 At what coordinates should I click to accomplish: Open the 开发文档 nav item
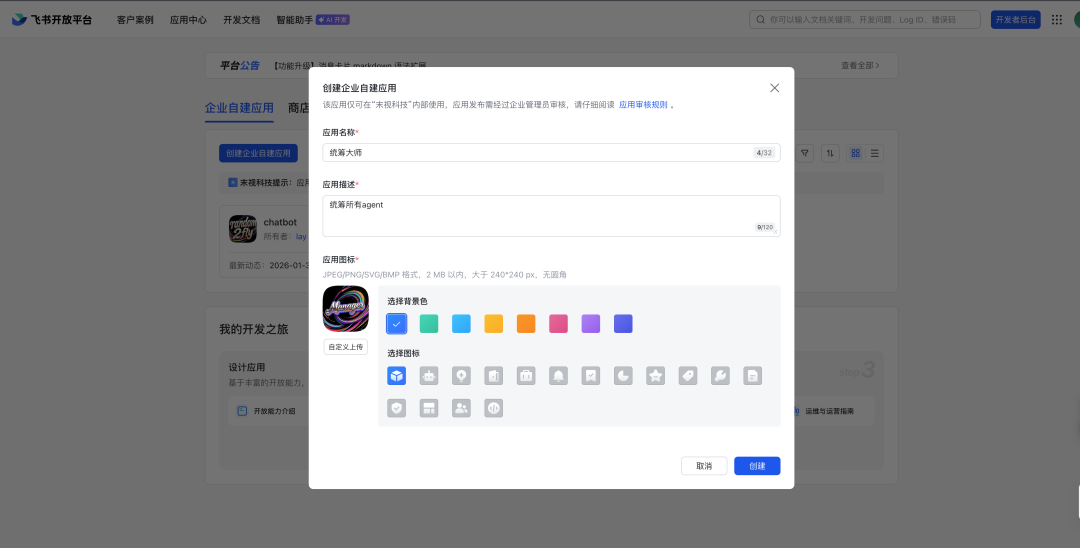pos(242,20)
